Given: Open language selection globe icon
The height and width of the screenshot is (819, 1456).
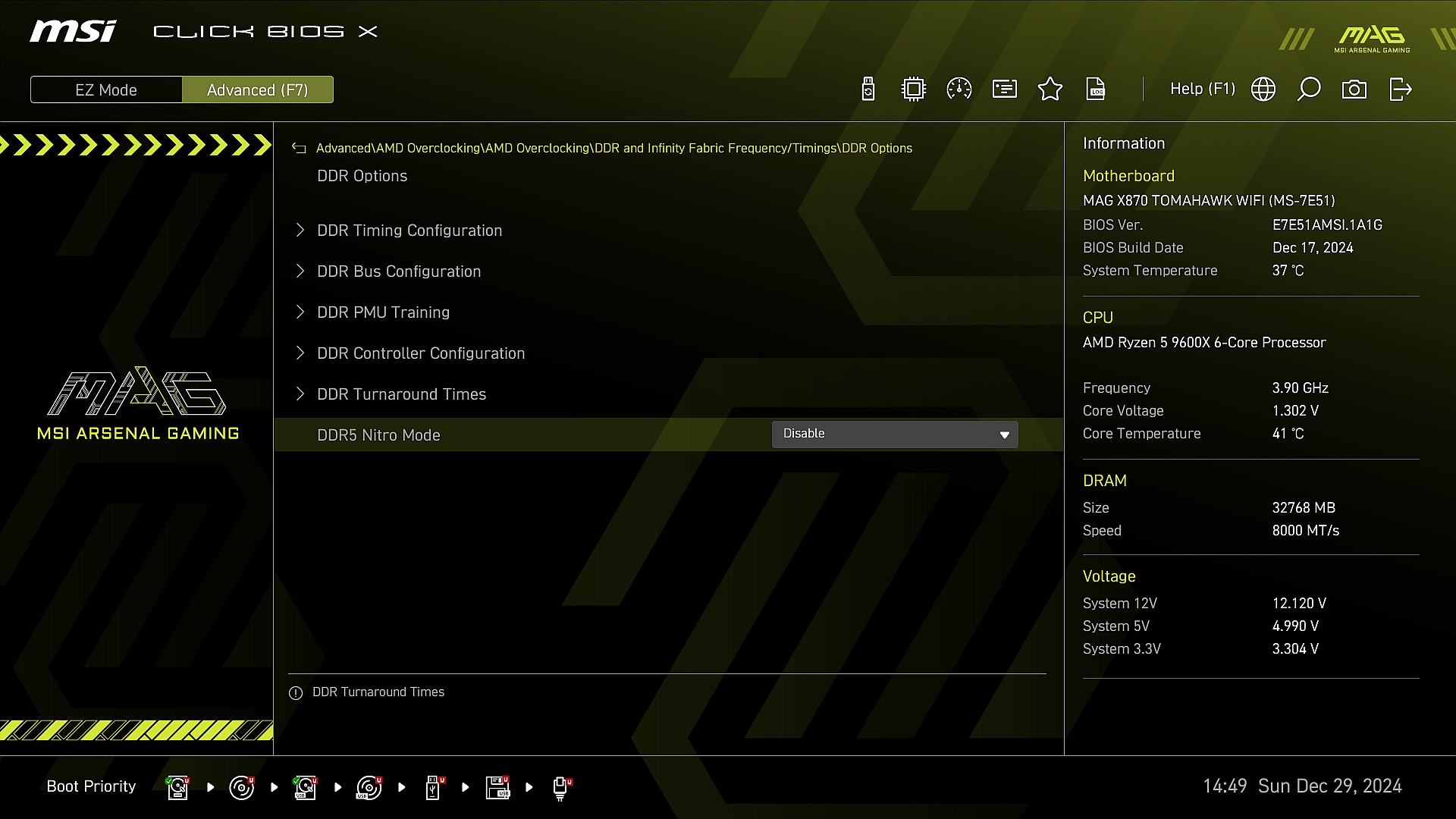Looking at the screenshot, I should click(1263, 89).
